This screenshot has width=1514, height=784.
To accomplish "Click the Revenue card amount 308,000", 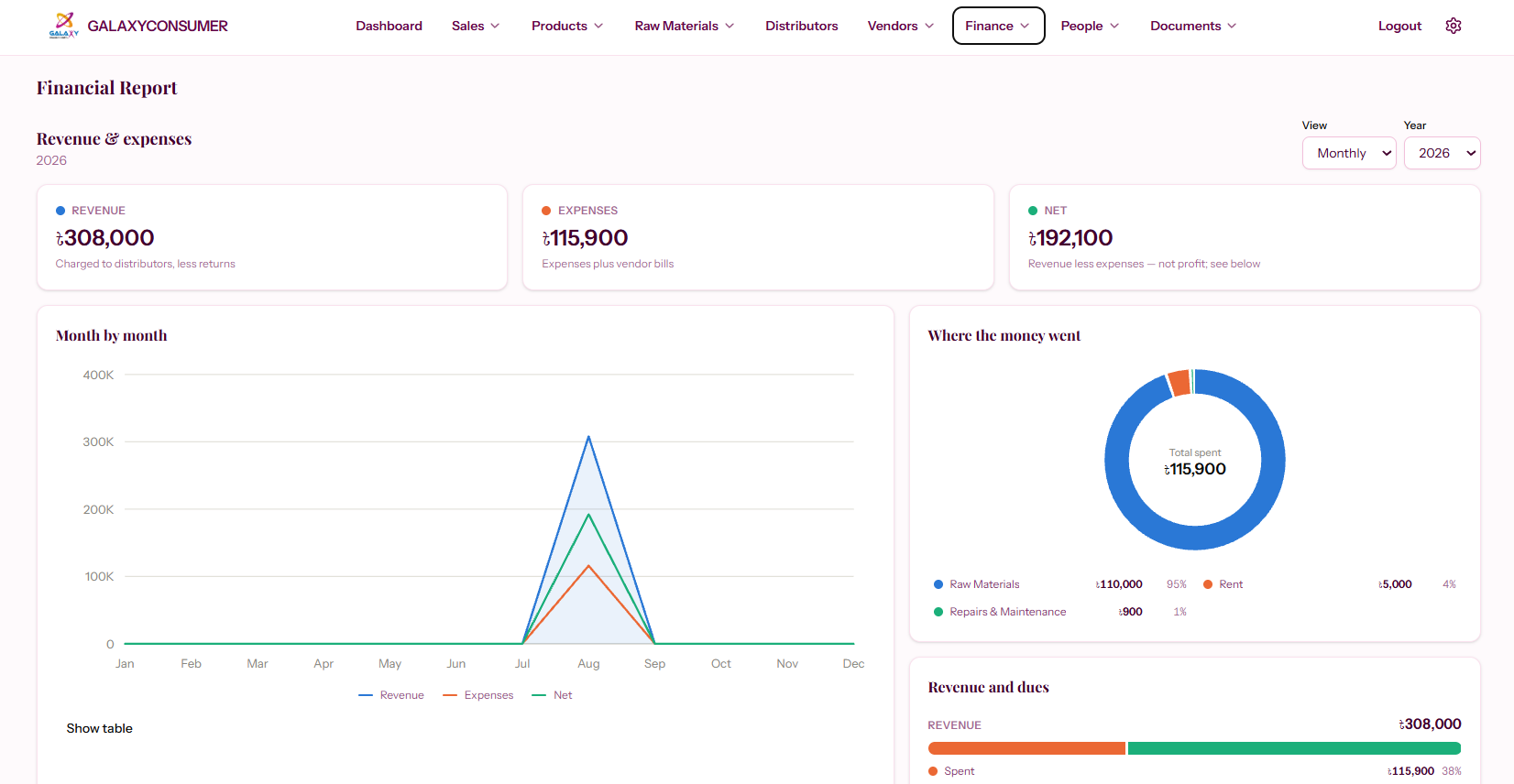I will pos(104,238).
